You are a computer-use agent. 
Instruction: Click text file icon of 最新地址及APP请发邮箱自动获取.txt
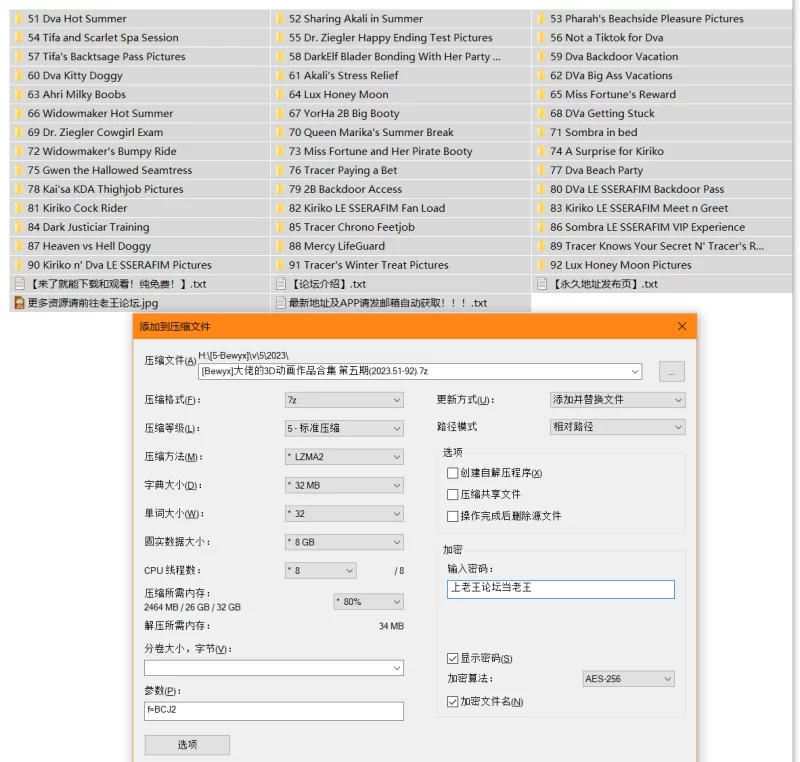(281, 303)
